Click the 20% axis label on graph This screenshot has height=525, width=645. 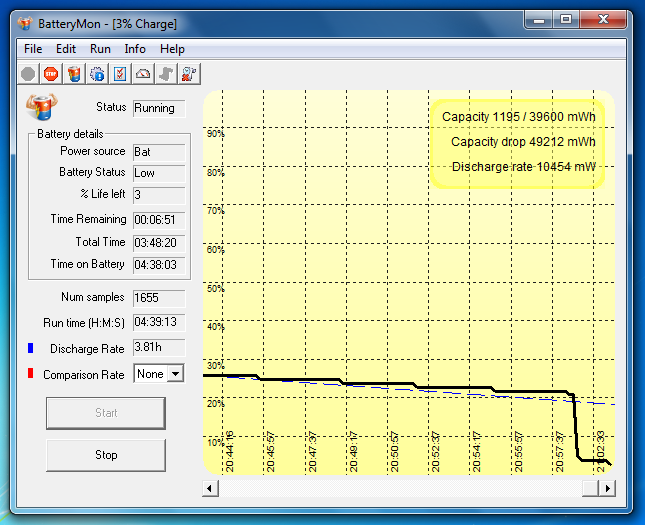click(x=215, y=404)
